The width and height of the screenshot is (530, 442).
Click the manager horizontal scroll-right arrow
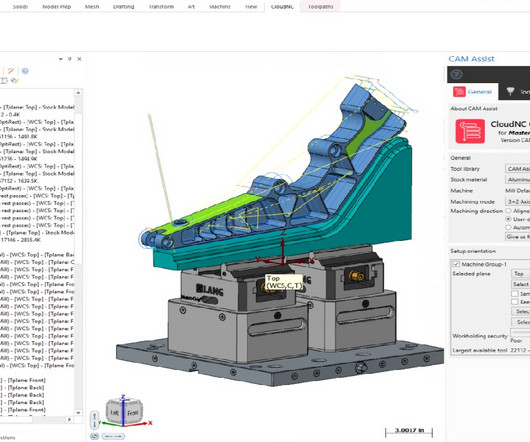click(69, 419)
